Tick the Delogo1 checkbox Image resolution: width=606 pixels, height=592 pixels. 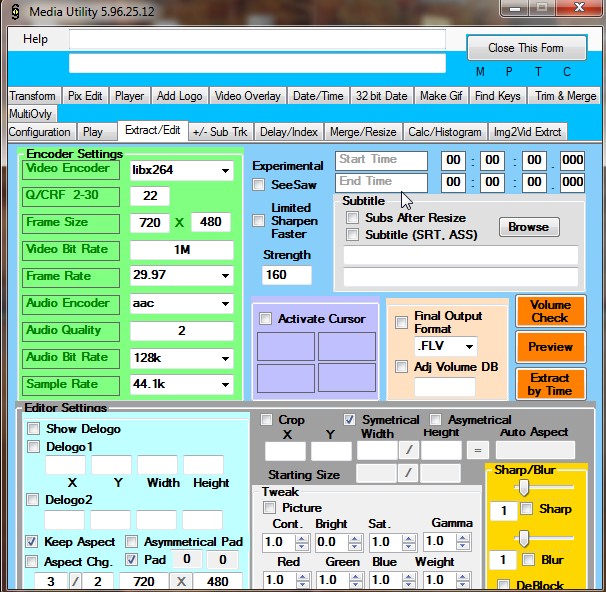pyautogui.click(x=34, y=446)
